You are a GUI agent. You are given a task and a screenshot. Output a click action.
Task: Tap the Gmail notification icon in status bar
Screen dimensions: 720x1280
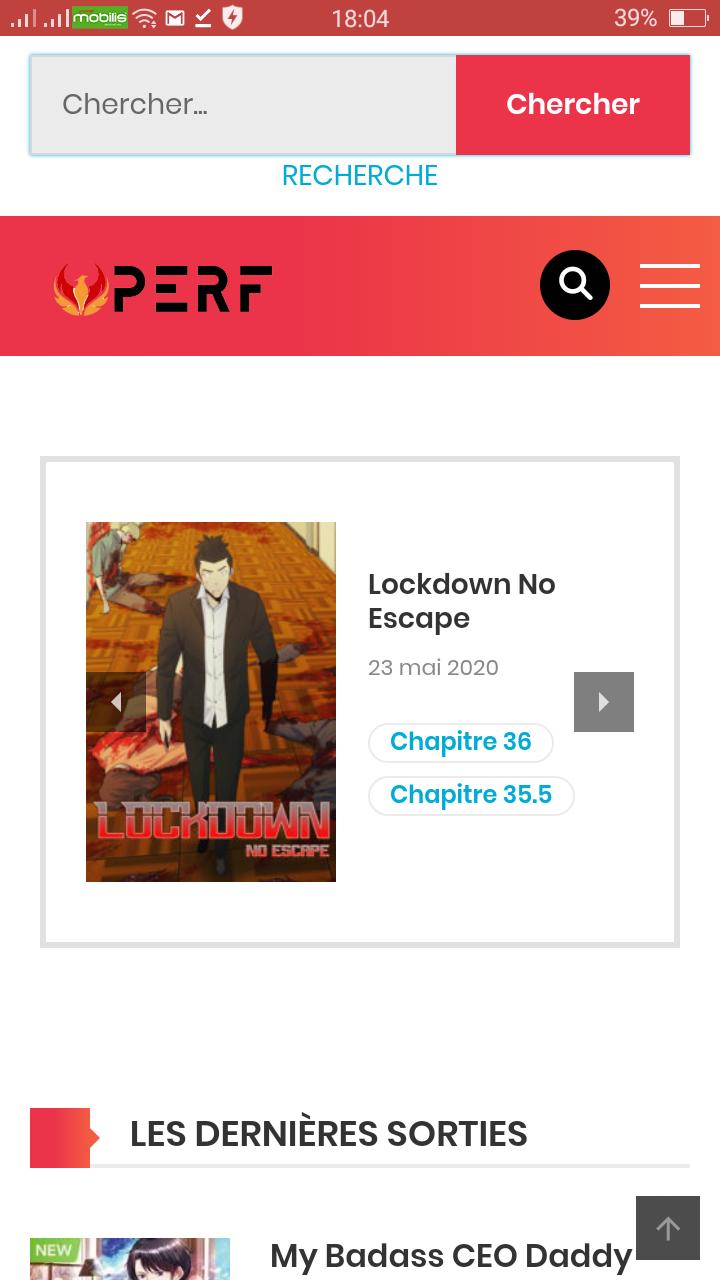pos(175,18)
